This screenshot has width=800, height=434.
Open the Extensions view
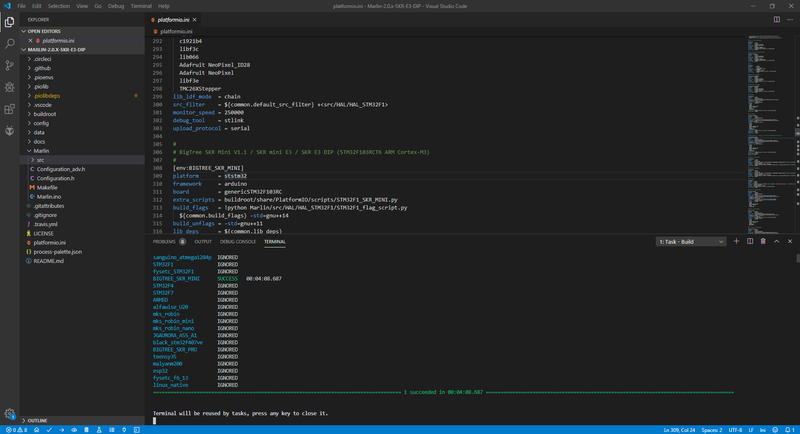point(10,109)
